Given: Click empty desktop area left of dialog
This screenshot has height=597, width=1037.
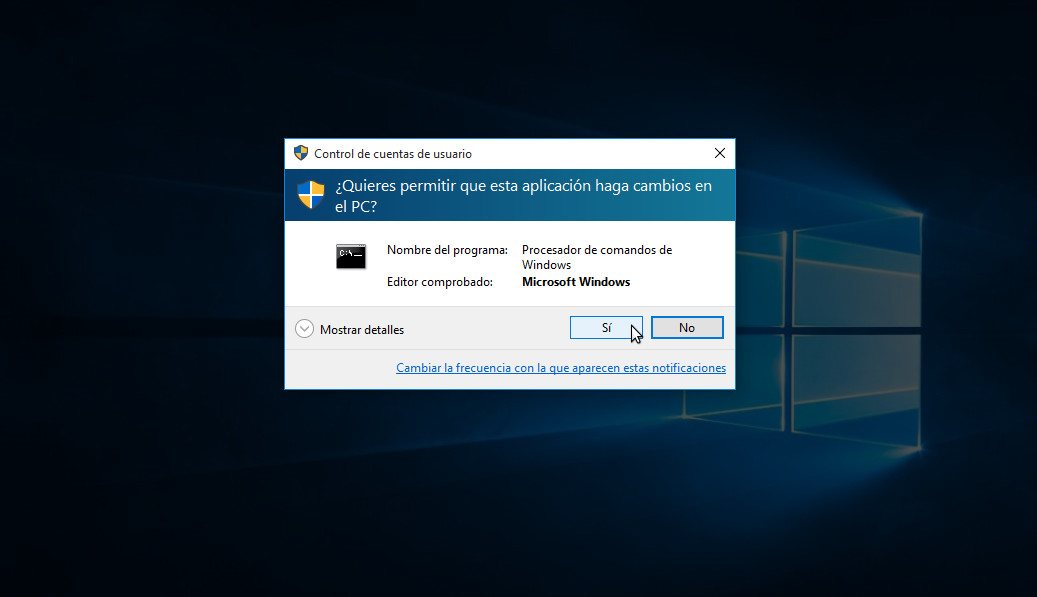Looking at the screenshot, I should pyautogui.click(x=140, y=300).
